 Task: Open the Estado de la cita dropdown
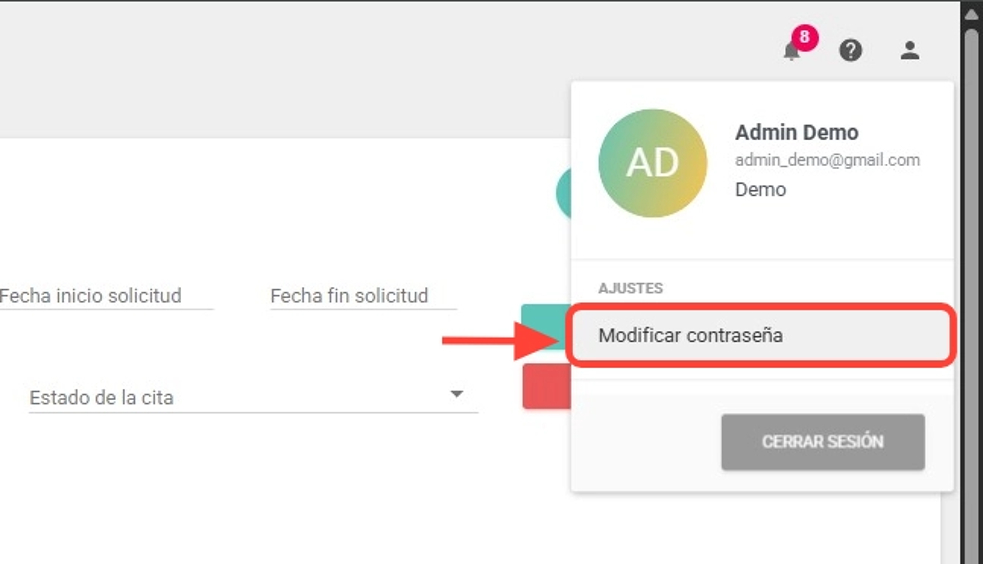(240, 397)
